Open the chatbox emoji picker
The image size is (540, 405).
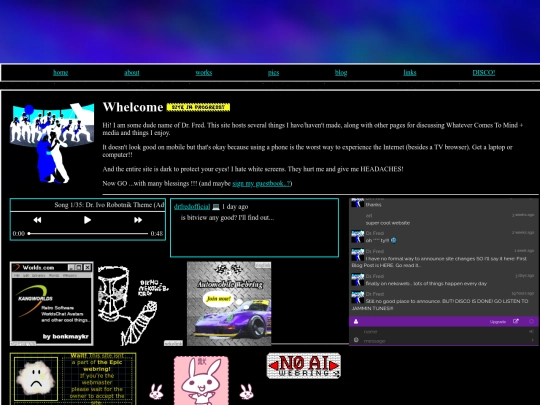coord(356,340)
